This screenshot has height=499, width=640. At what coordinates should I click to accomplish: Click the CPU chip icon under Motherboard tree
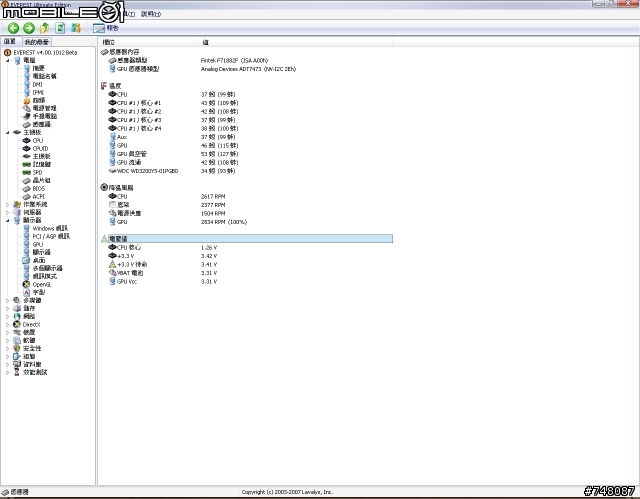coord(27,140)
